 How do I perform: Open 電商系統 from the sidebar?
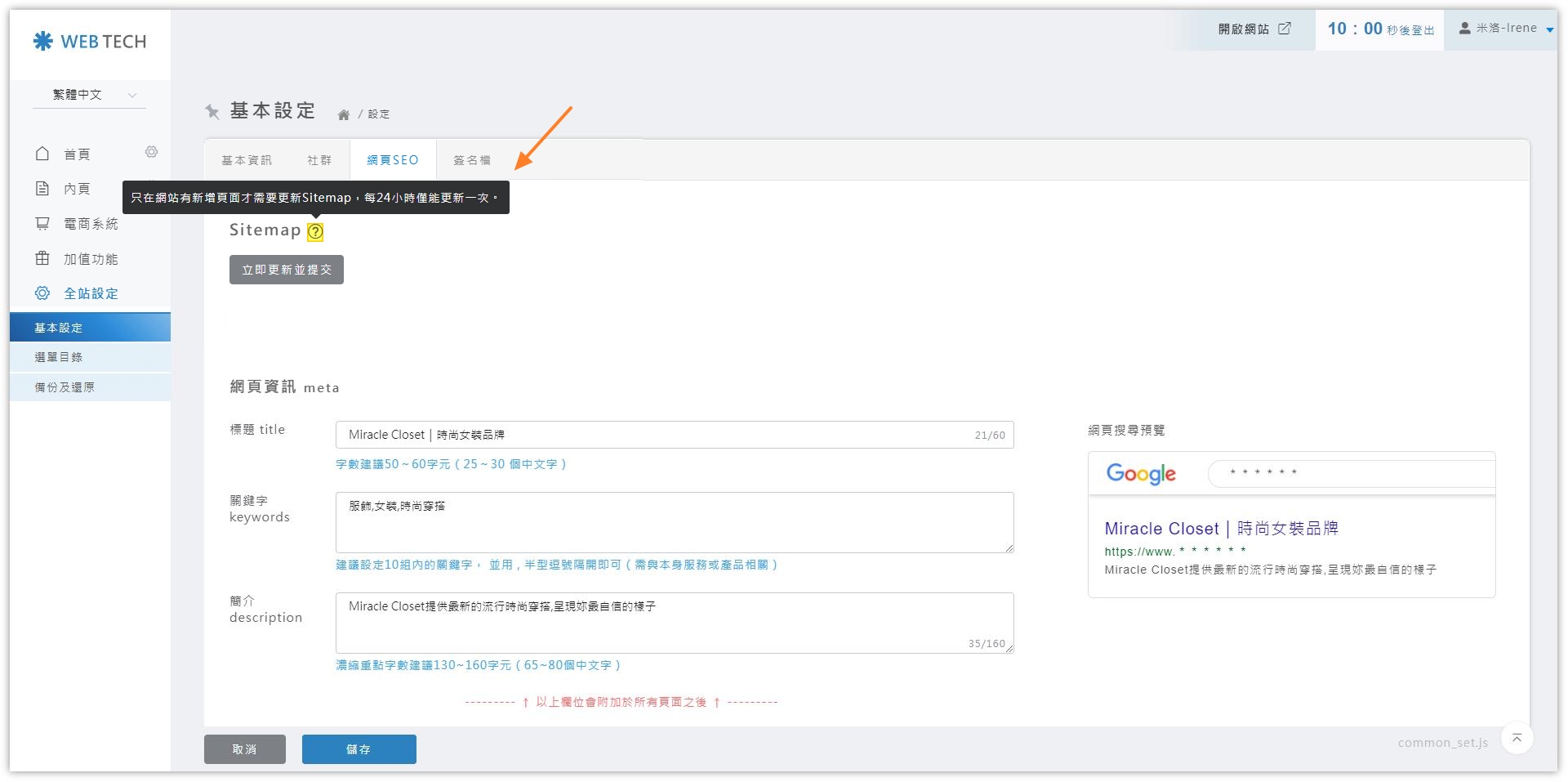coord(90,224)
